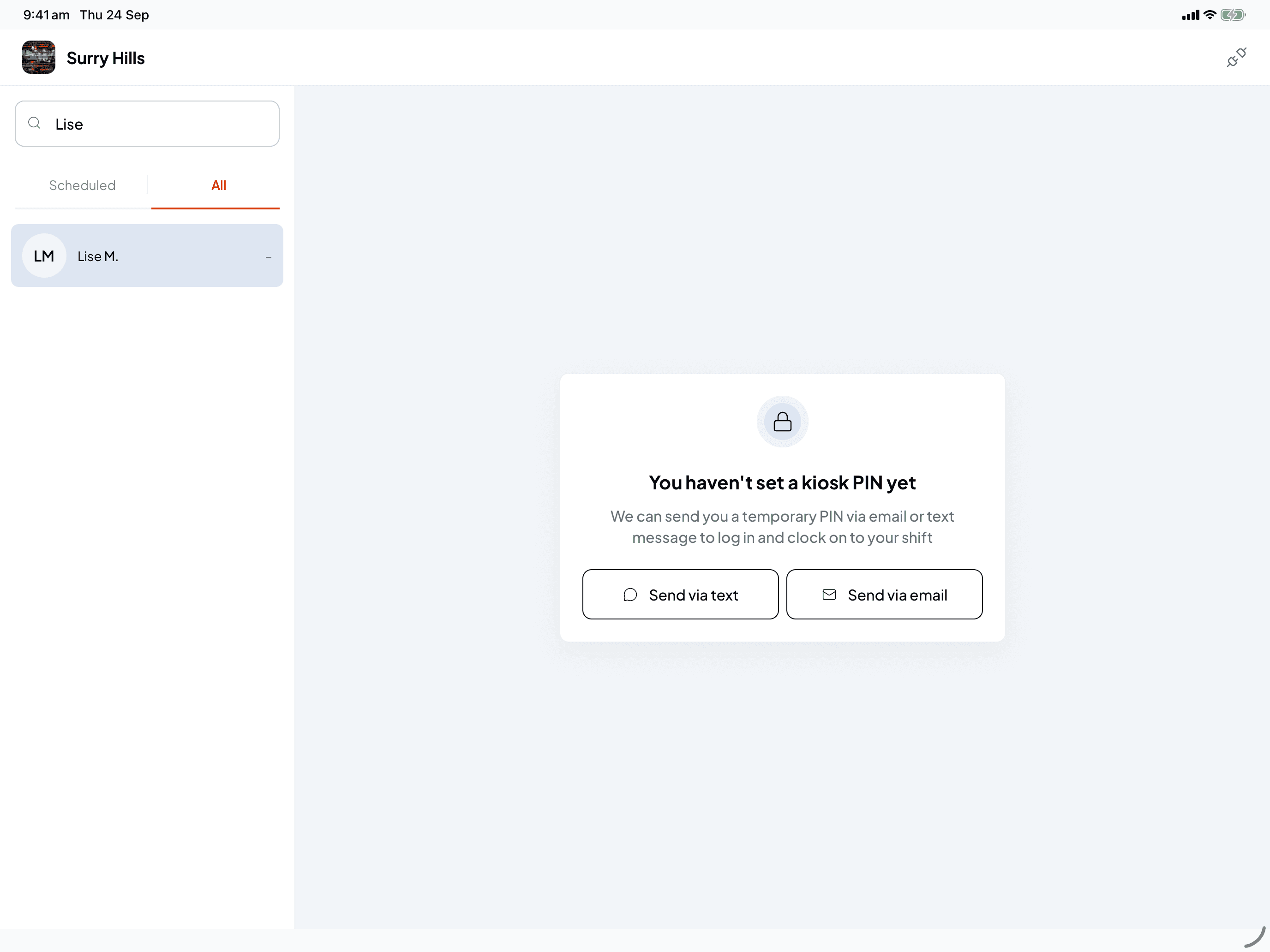Image resolution: width=1270 pixels, height=952 pixels.
Task: Click the lock icon in PIN card
Action: click(782, 422)
